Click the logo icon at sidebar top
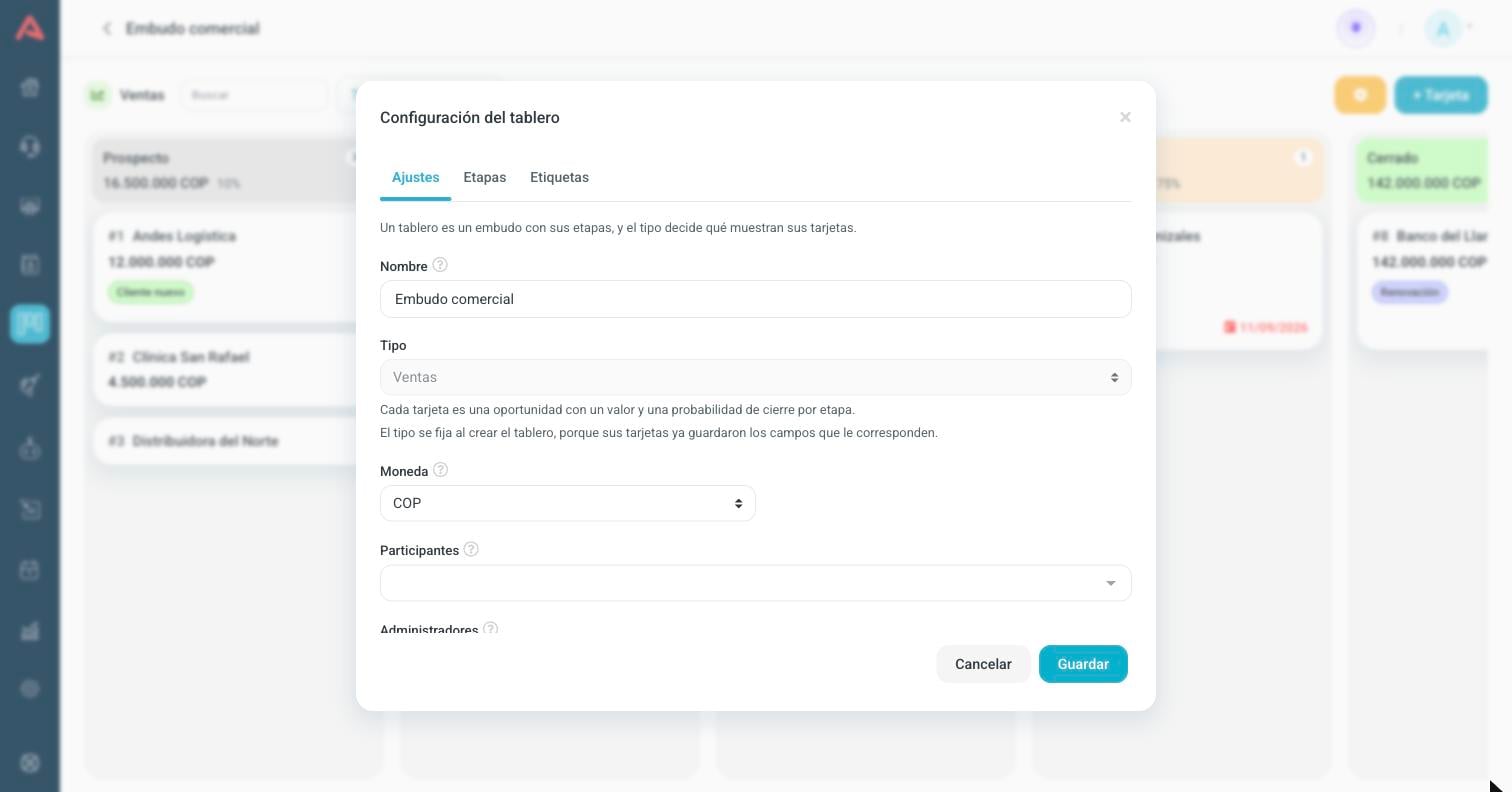Image resolution: width=1512 pixels, height=792 pixels. click(30, 28)
